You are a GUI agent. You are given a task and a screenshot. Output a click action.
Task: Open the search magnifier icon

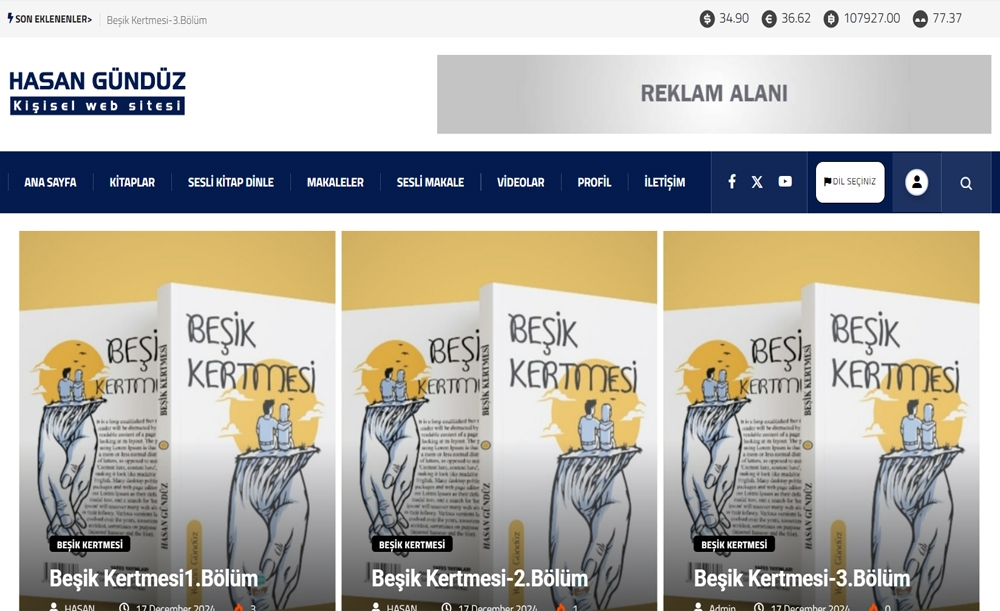coord(966,184)
